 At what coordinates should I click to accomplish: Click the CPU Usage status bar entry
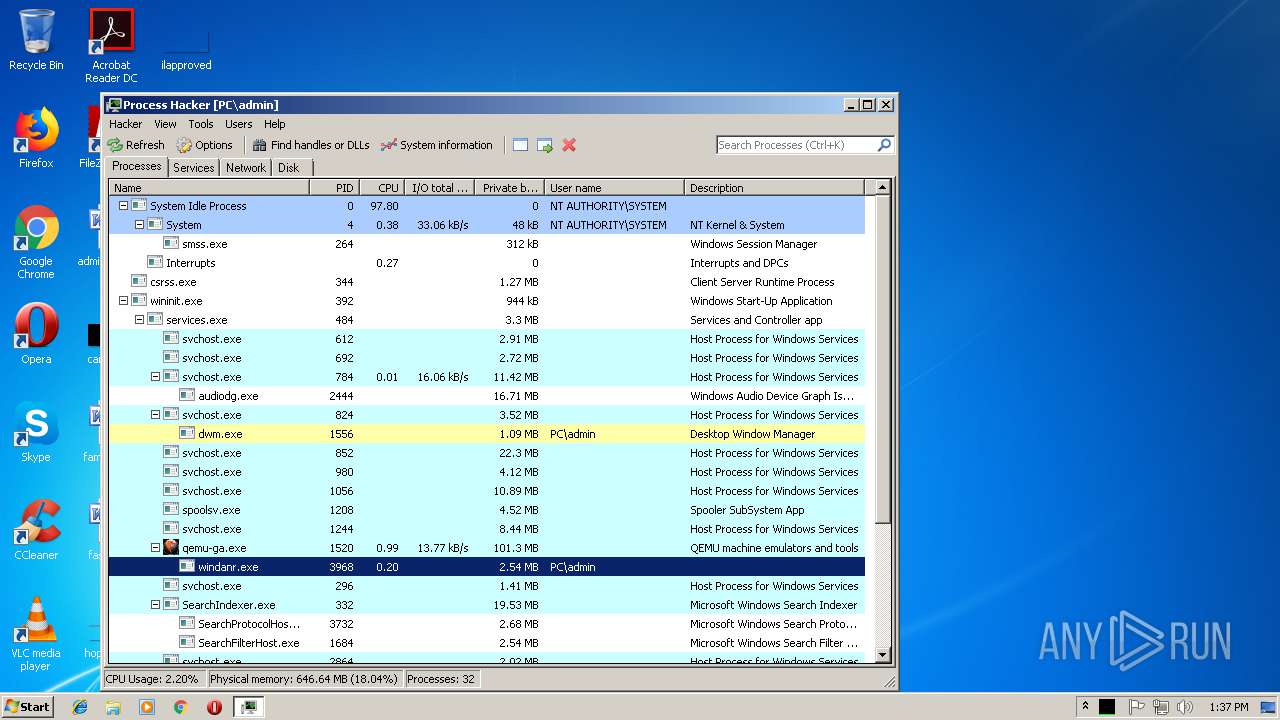coord(153,679)
